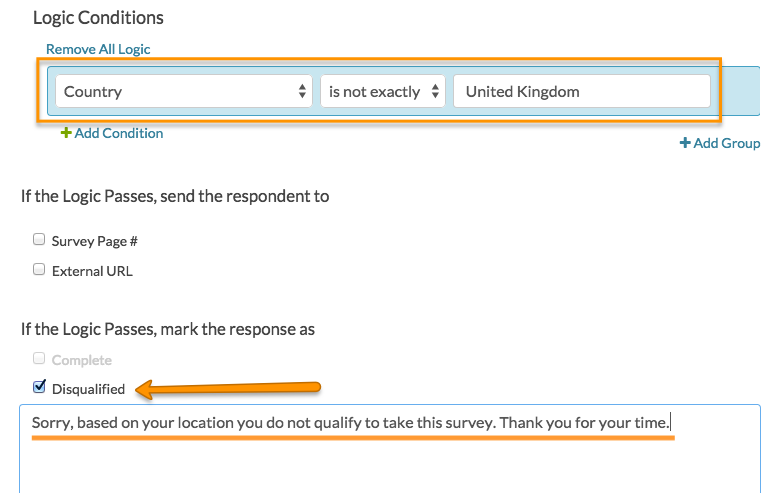781x493 pixels.
Task: Click the Remove All Logic link
Action: point(98,49)
